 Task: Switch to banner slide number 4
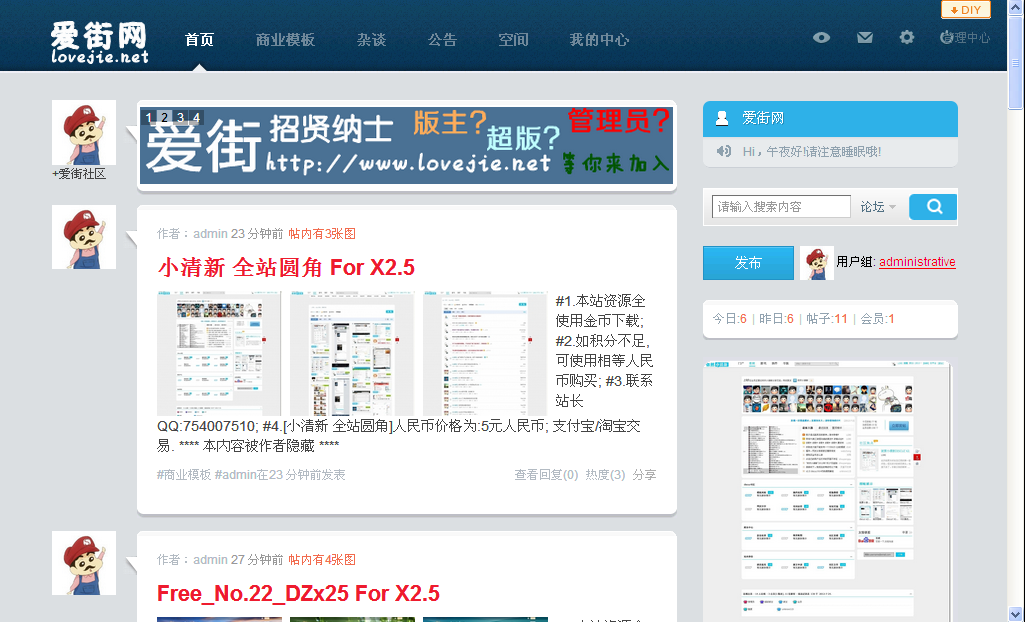click(x=194, y=117)
